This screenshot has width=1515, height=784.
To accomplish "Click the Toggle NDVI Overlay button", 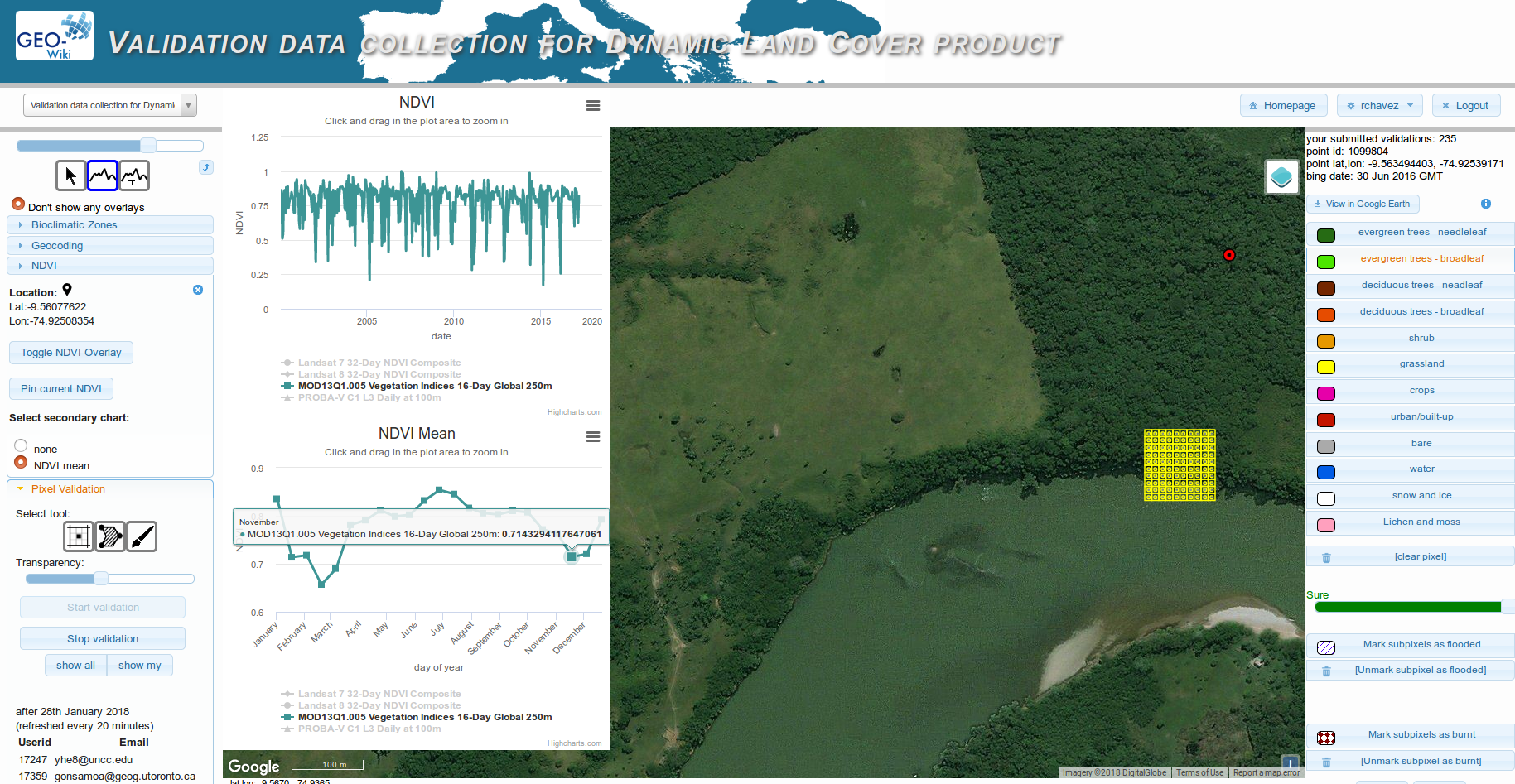I will [x=71, y=353].
